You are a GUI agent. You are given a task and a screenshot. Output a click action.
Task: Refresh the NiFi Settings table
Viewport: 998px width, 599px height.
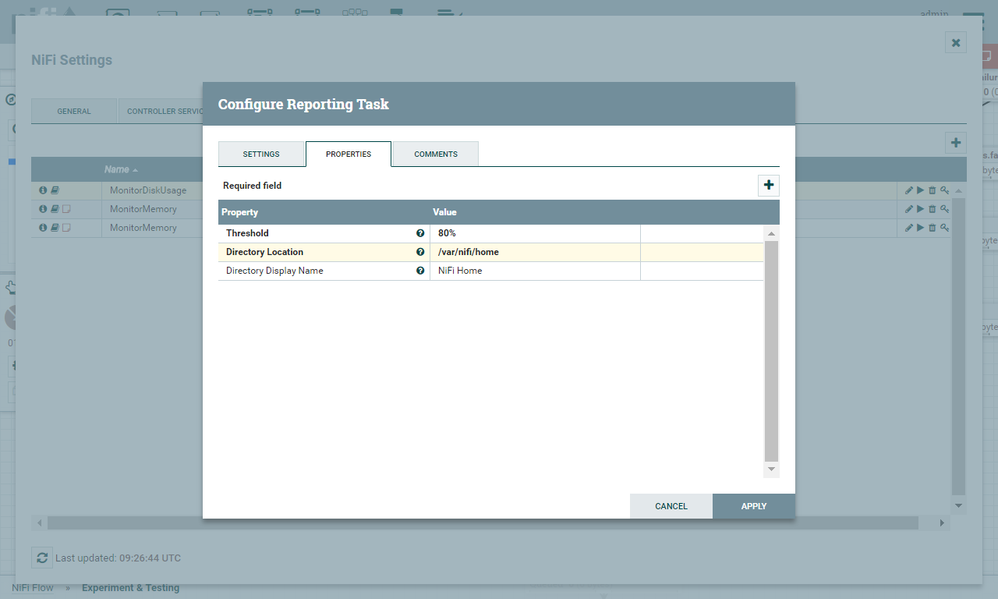point(42,558)
